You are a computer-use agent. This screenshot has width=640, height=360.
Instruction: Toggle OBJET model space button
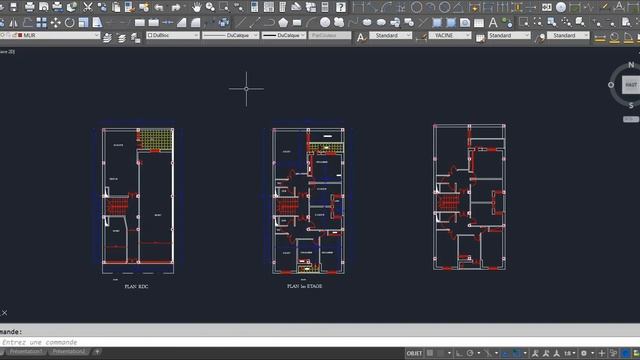click(x=414, y=353)
